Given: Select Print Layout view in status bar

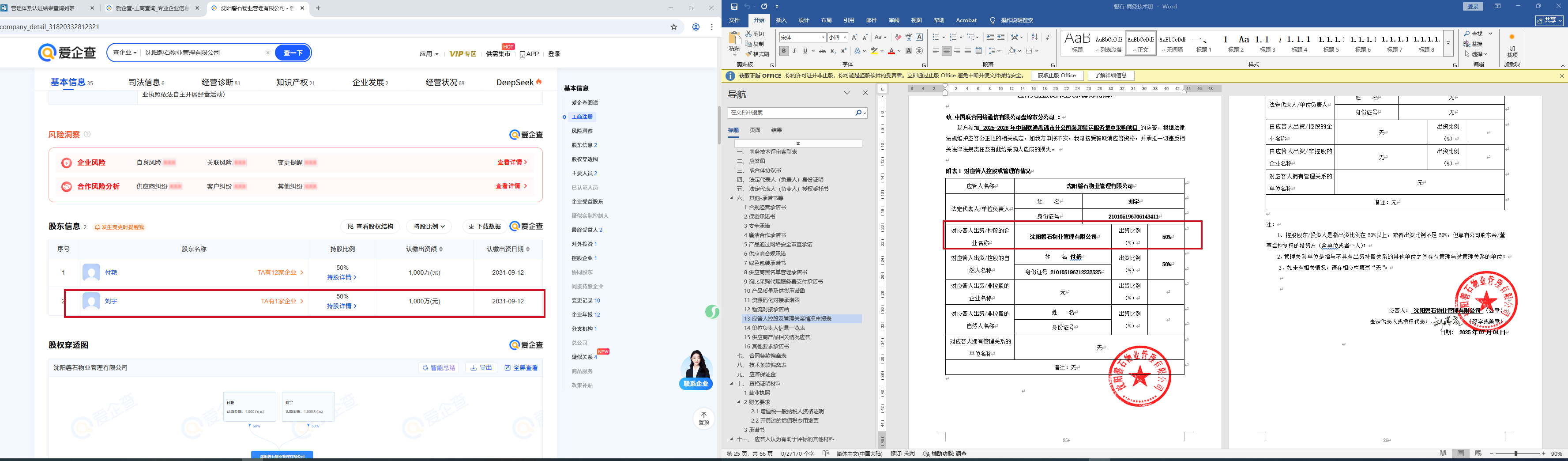Looking at the screenshot, I should 1460,453.
